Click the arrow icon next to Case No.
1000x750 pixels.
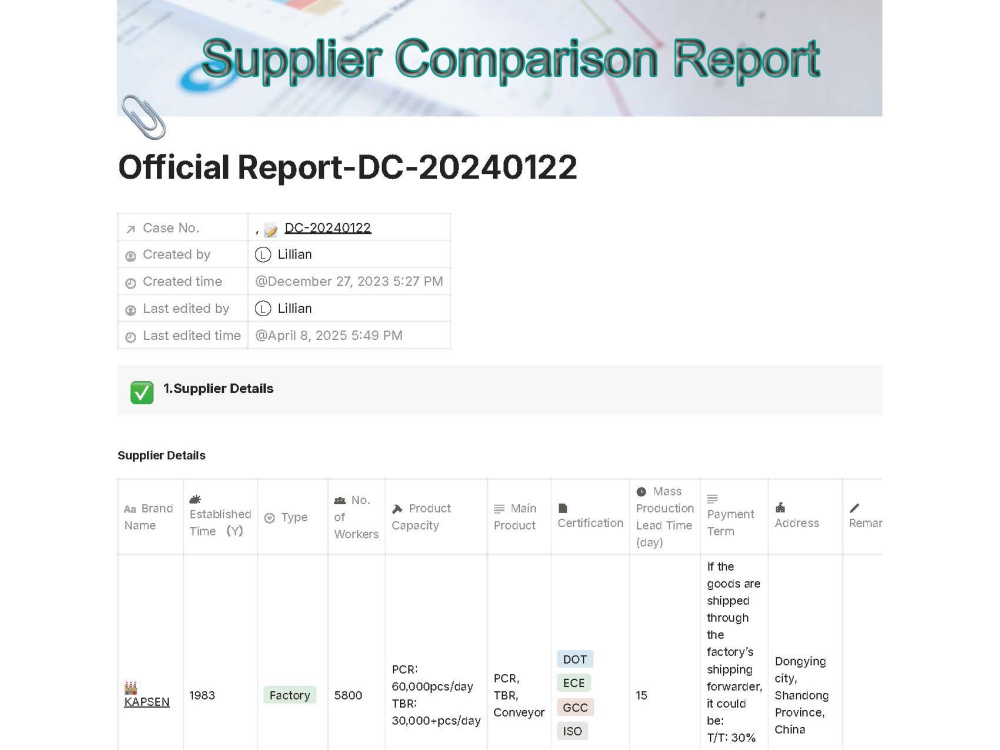click(x=131, y=229)
